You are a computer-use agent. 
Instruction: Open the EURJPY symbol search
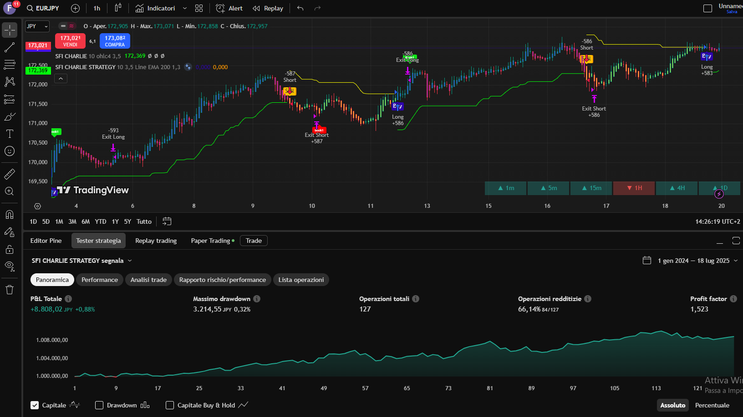43,9
